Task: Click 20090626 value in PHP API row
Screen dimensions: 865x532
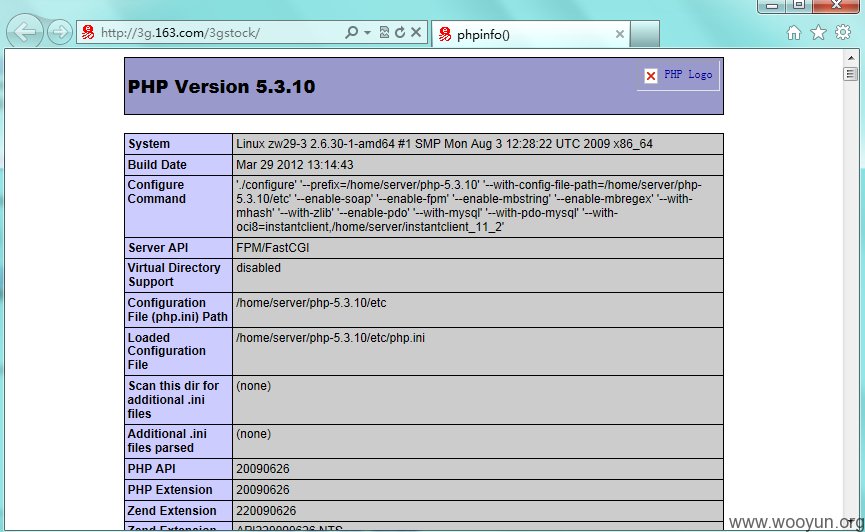Action: 263,469
